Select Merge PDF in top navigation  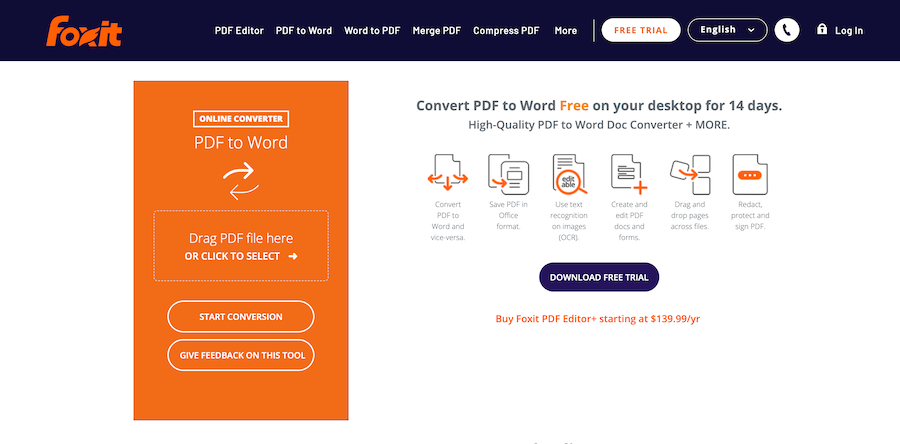[x=437, y=30]
